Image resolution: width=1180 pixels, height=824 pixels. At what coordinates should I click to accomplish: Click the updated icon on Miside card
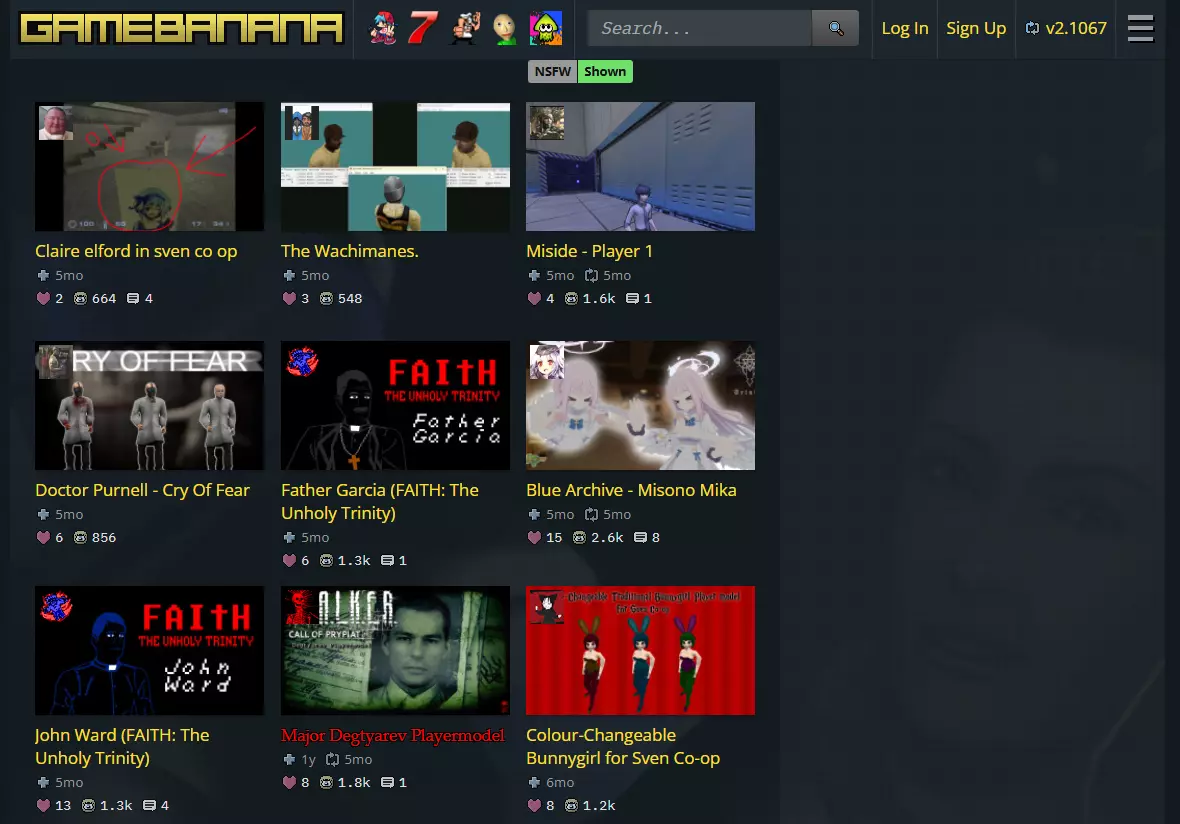point(592,275)
